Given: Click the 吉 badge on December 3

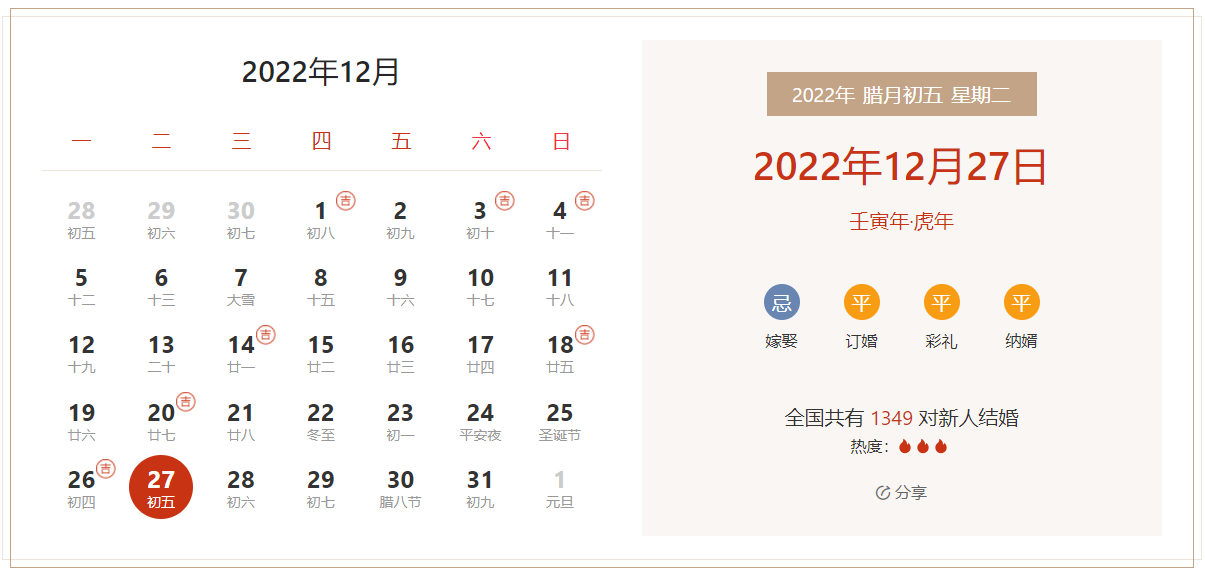Looking at the screenshot, I should 505,201.
